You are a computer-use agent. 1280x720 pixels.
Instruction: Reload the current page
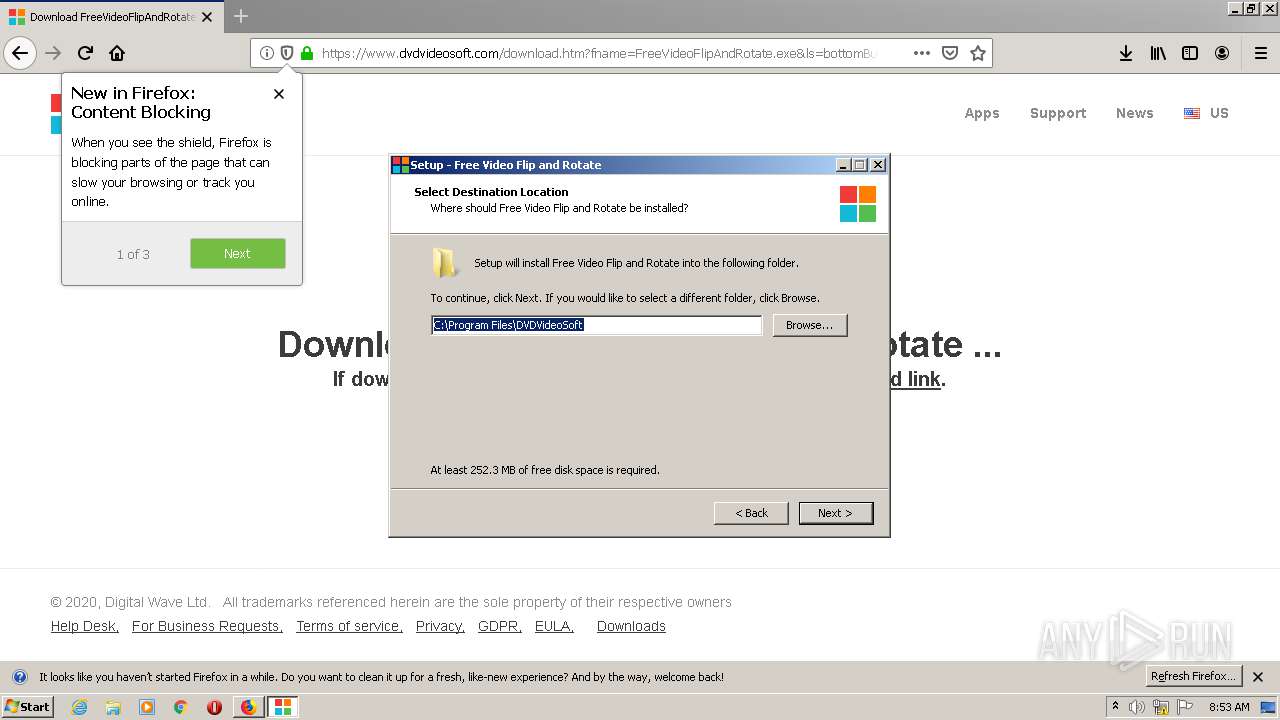pos(85,53)
